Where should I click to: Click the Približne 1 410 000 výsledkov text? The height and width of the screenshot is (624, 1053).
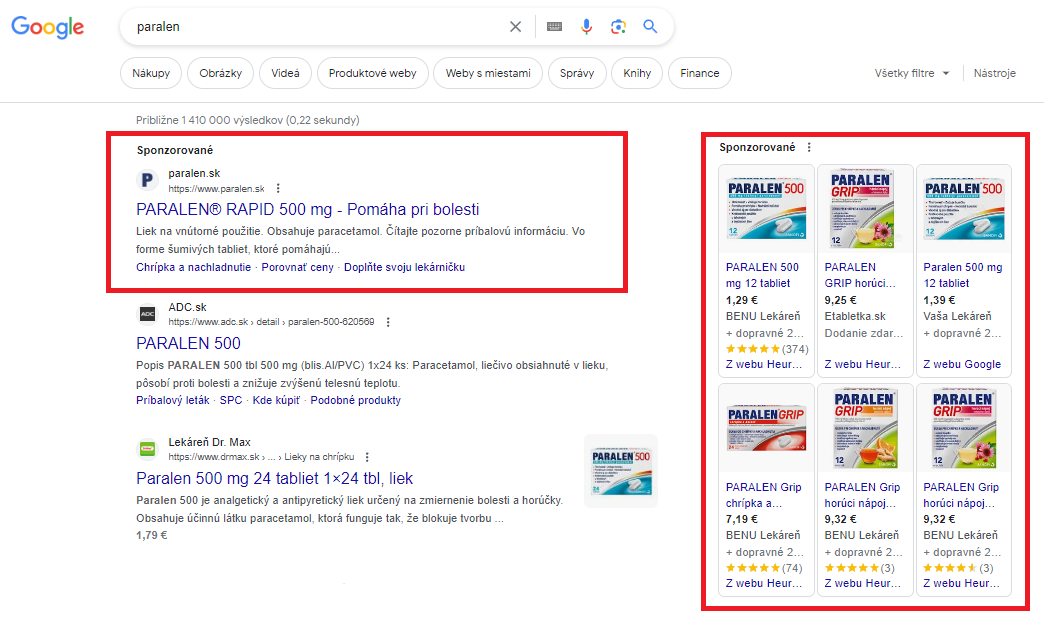point(248,120)
